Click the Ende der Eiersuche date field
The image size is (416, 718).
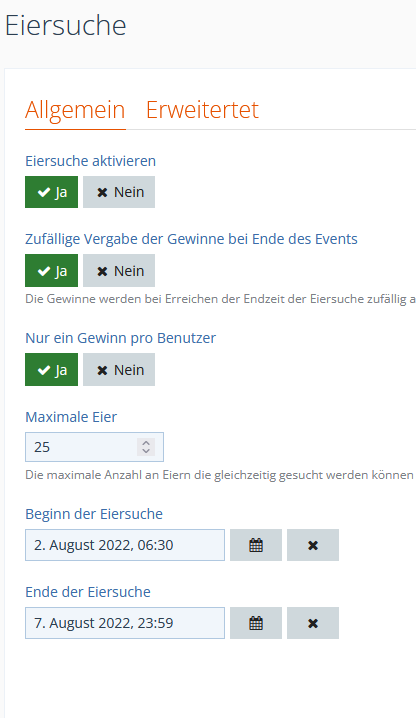(x=125, y=623)
